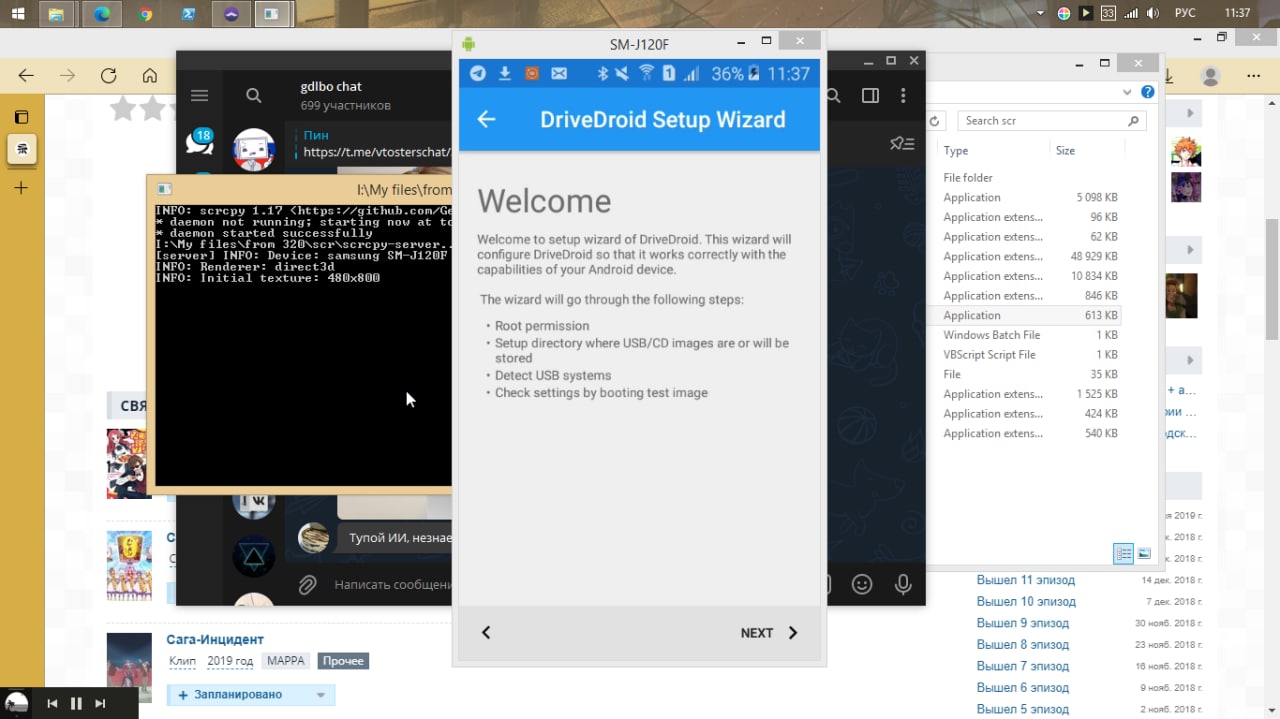Viewport: 1280px width, 719px height.
Task: Sort Explorer by Type column
Action: pyautogui.click(x=956, y=151)
